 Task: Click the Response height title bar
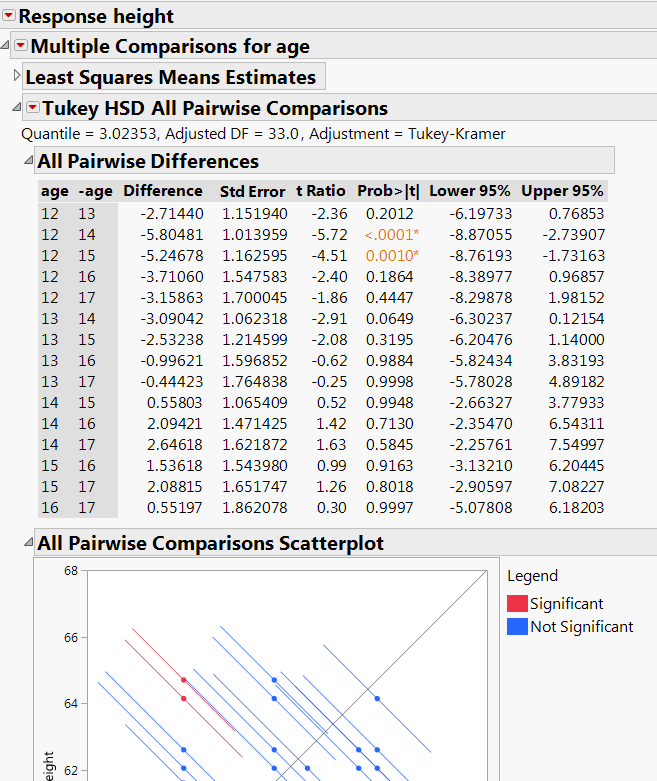(328, 16)
